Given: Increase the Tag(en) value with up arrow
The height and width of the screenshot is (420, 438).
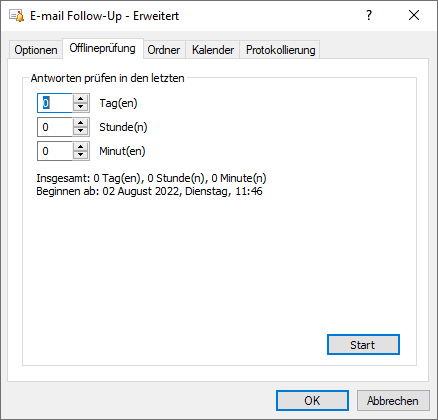Looking at the screenshot, I should pos(80,99).
